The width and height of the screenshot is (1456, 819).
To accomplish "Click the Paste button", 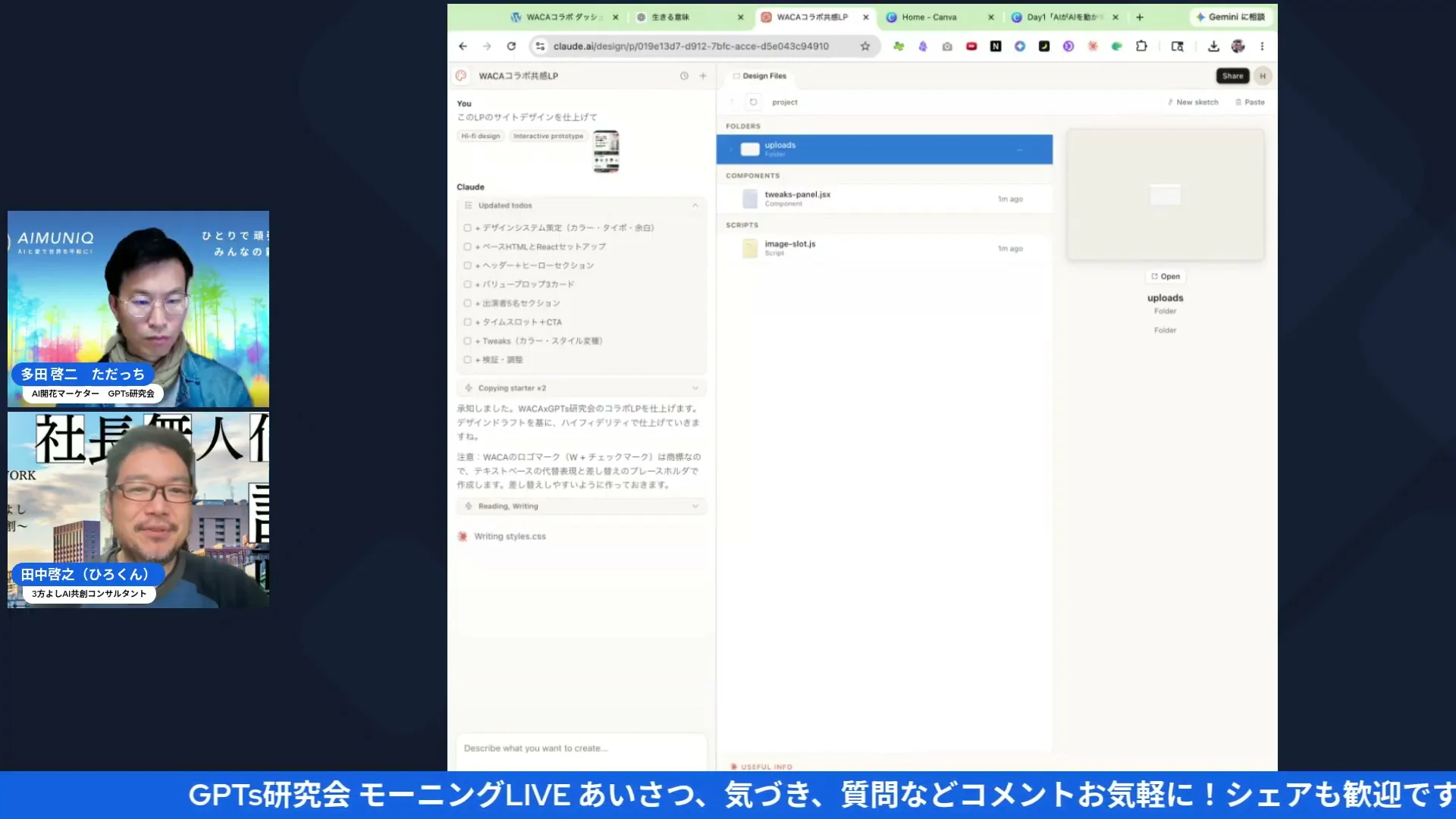I will [x=1250, y=102].
